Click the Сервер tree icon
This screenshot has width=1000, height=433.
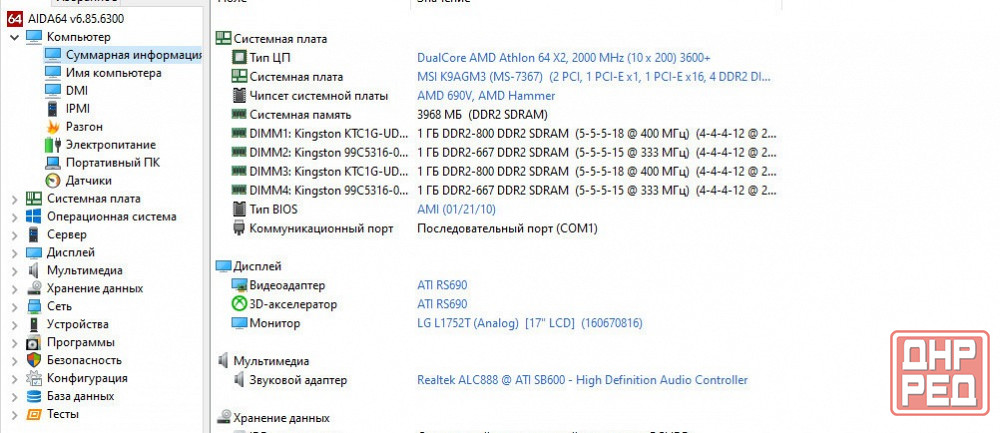pos(34,234)
